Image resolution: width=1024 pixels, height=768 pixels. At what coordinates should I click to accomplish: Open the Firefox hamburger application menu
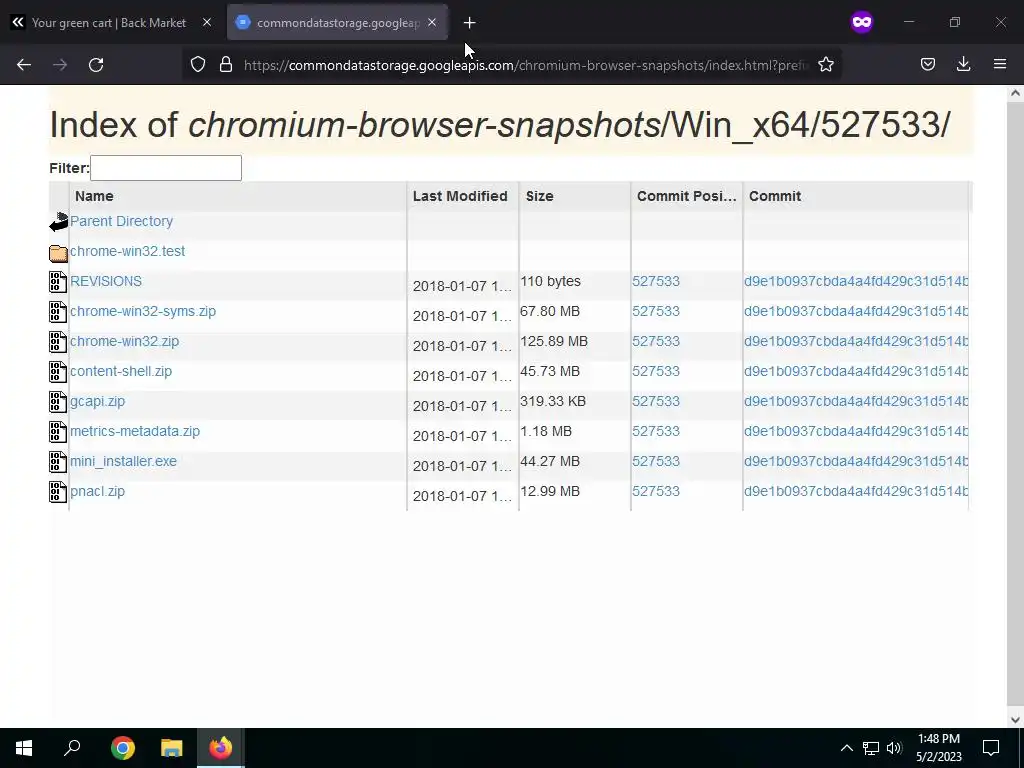click(1000, 64)
